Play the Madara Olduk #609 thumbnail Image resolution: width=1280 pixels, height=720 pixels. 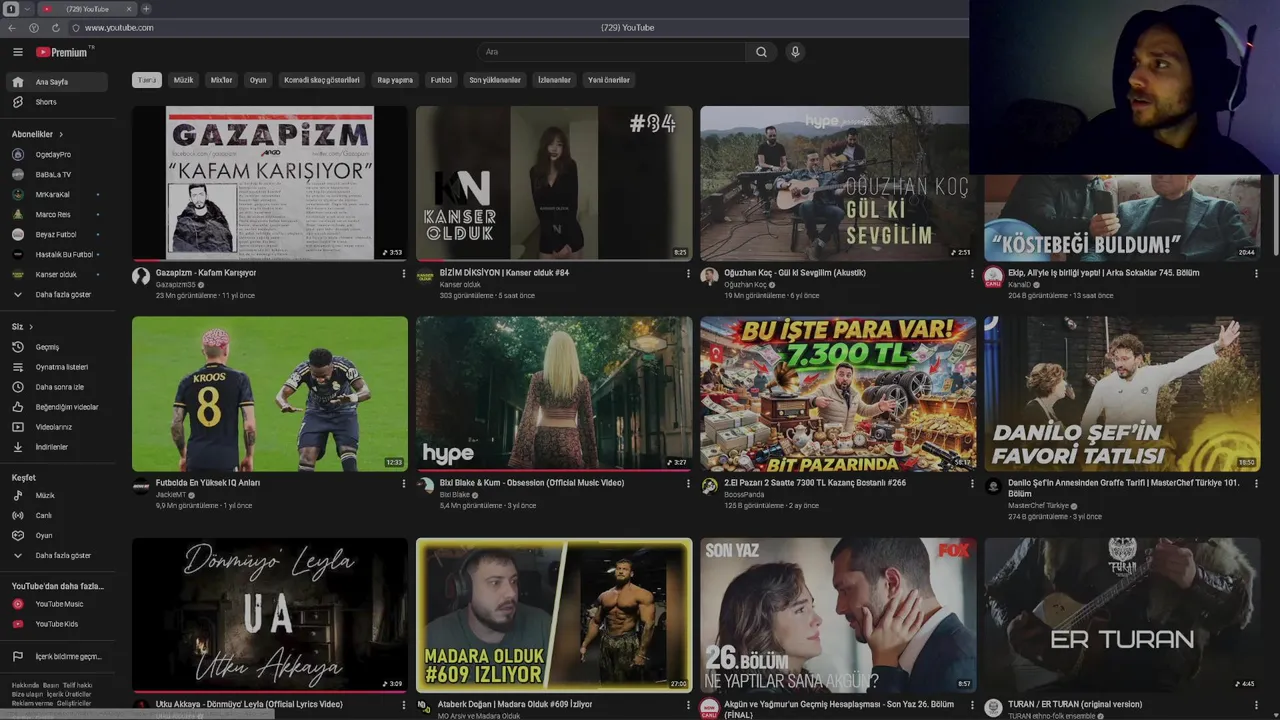(554, 615)
